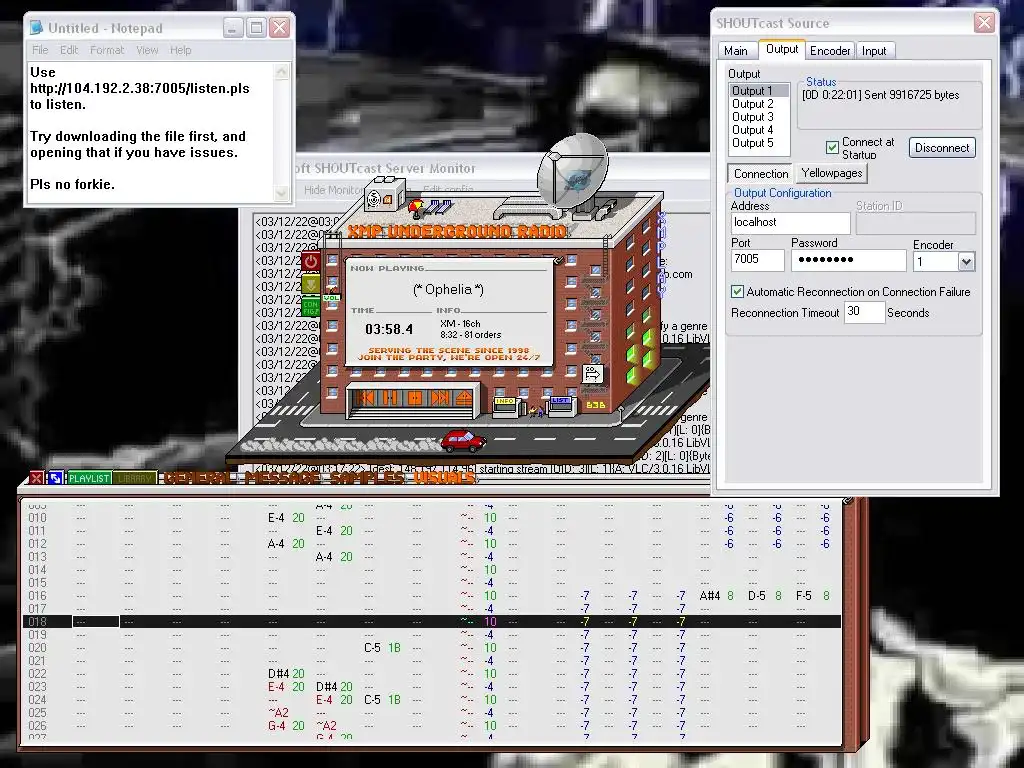Open the green CONFIG button on XMPlay
This screenshot has height=768, width=1024.
tap(311, 306)
